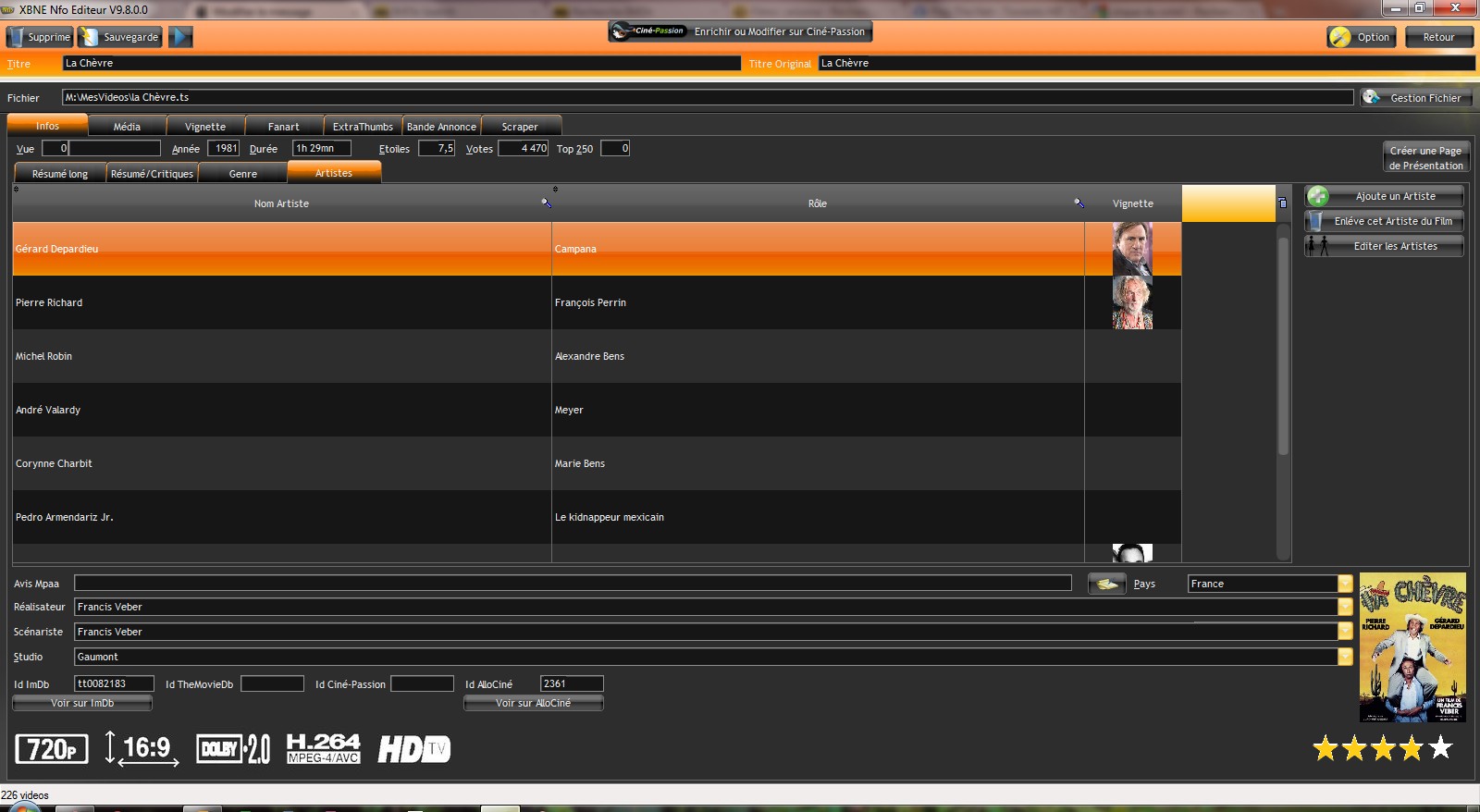The image size is (1480, 812).
Task: Sort by Rôle column header
Action: [818, 203]
